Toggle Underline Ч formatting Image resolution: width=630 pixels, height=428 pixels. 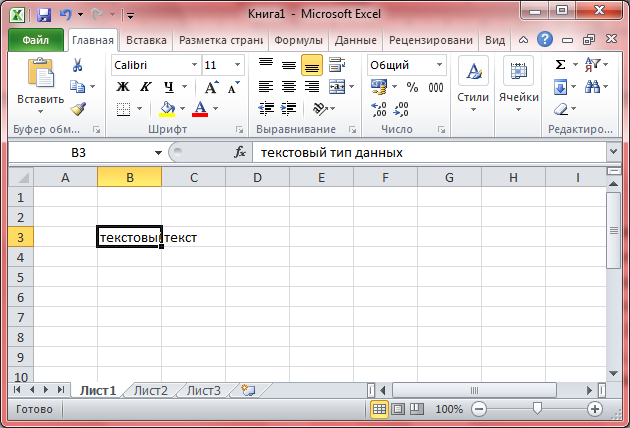[169, 87]
